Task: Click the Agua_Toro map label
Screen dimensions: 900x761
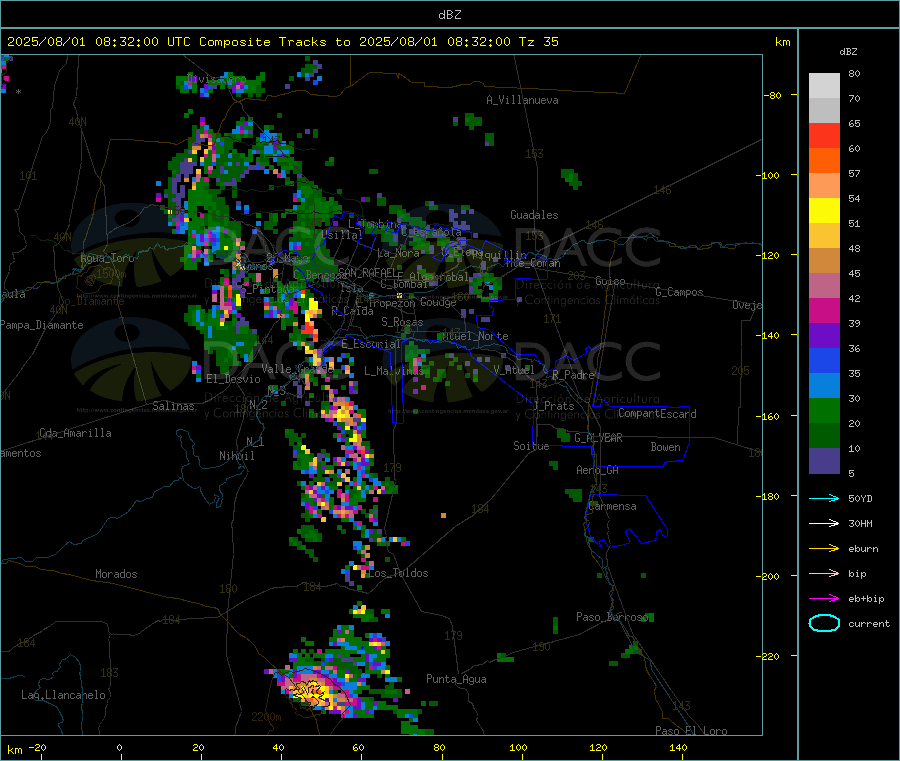Action: (107, 258)
